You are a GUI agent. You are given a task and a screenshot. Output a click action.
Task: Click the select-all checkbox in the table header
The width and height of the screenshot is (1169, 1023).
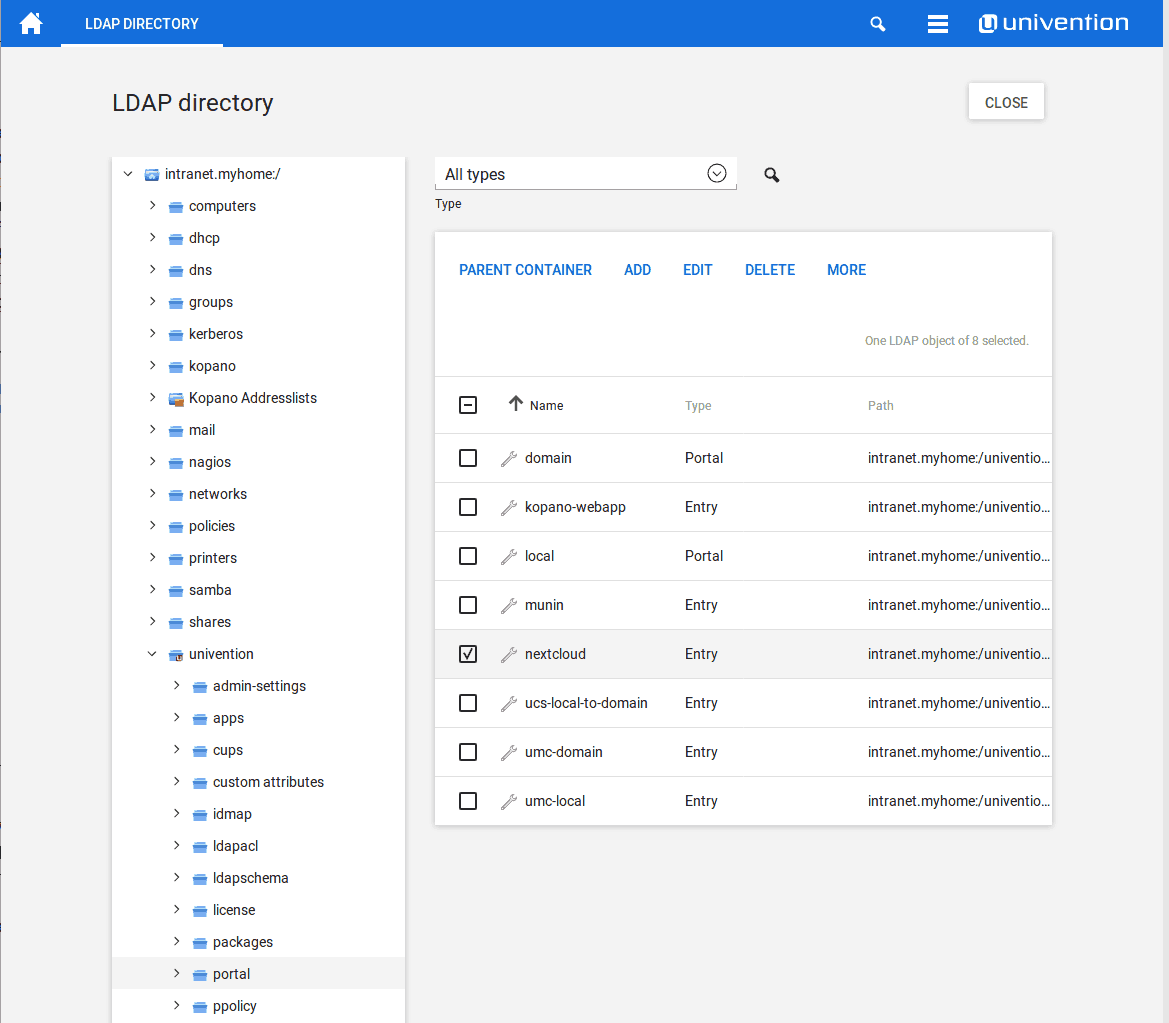point(467,404)
